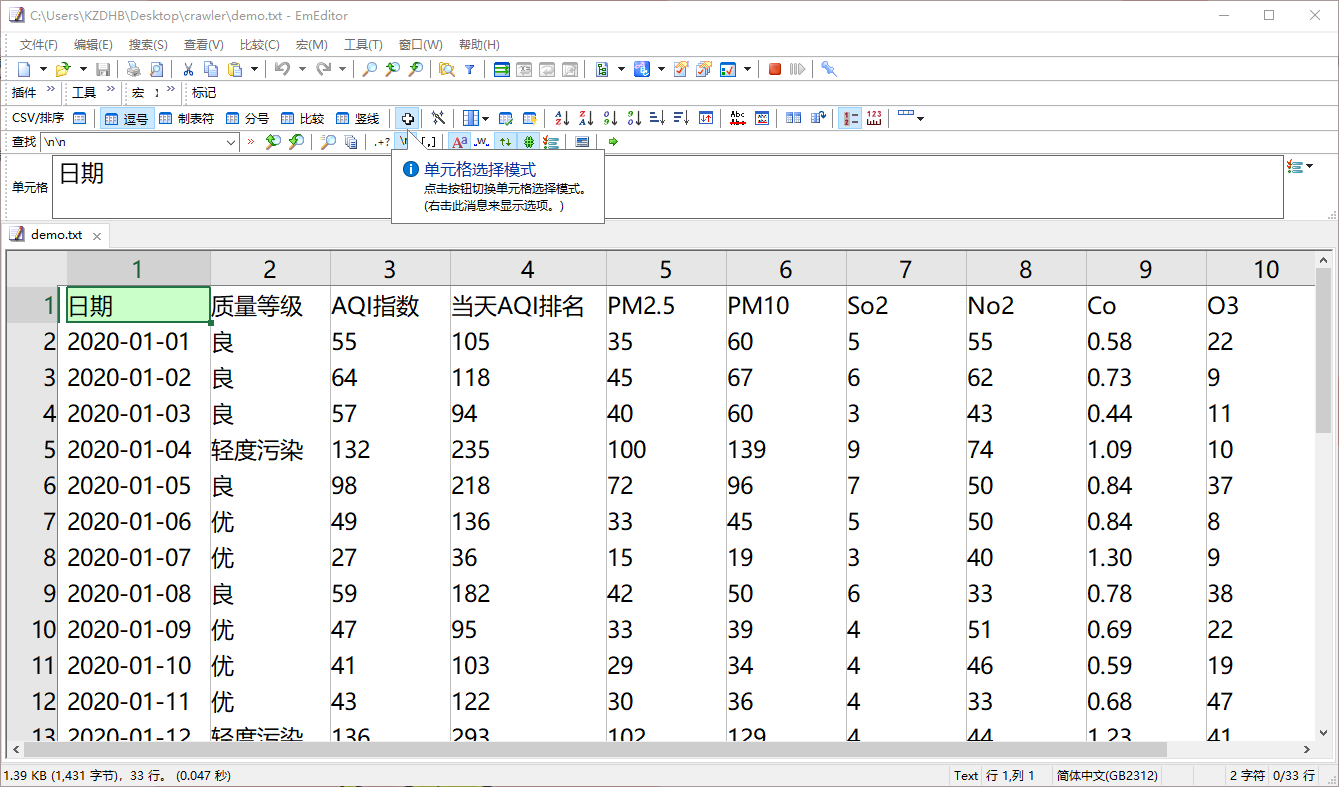Expand the Plugins (插件) toolbar chevron
The height and width of the screenshot is (787, 1339).
(x=52, y=91)
